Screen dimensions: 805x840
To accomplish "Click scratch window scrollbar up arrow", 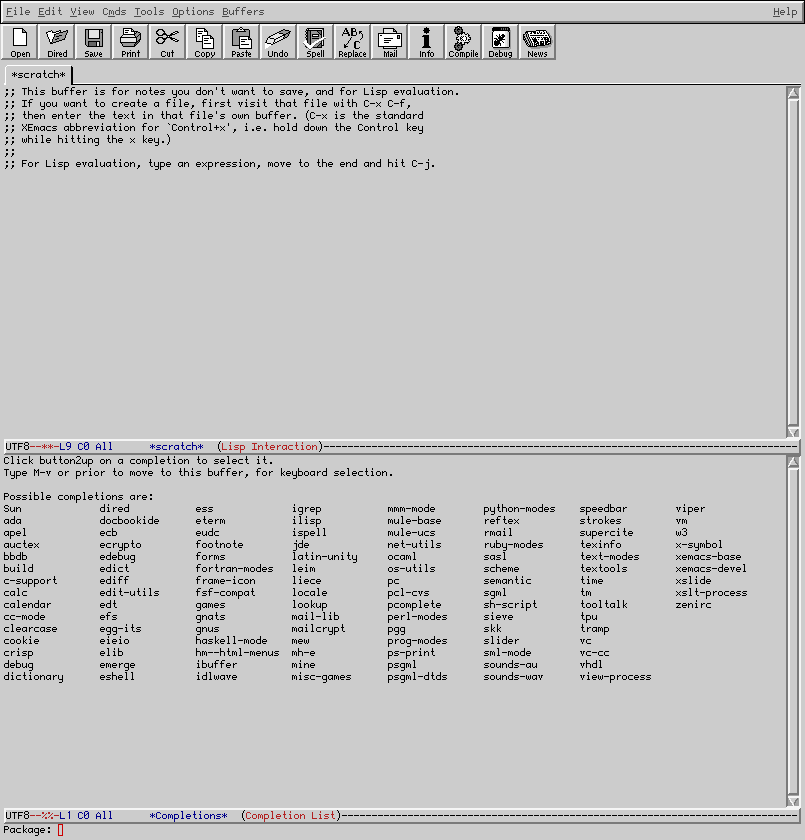I will [793, 93].
